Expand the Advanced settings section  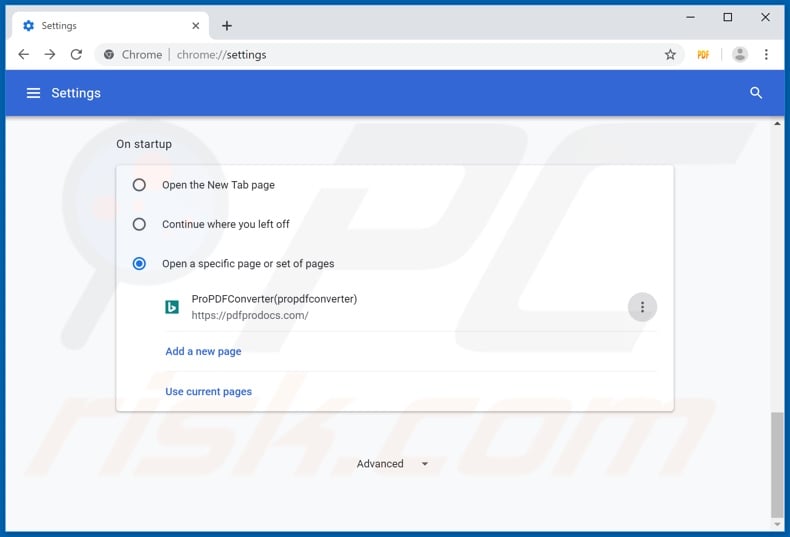coord(392,463)
